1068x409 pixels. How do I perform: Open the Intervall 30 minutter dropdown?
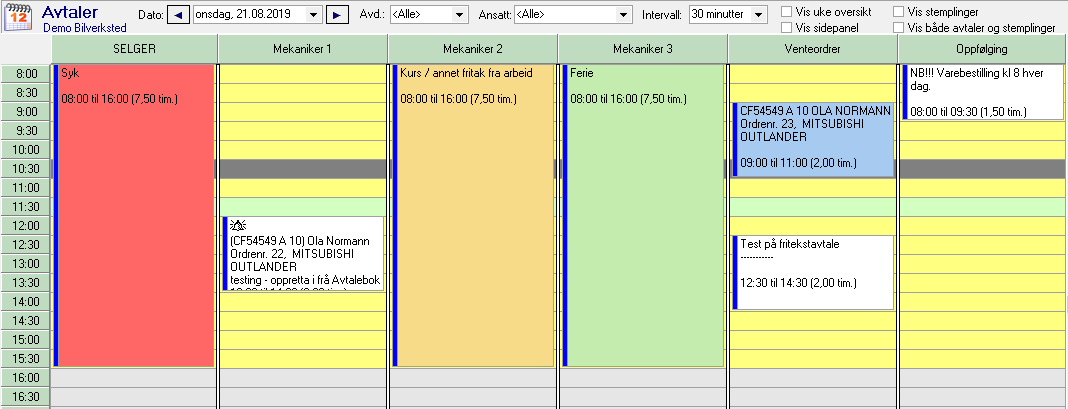coord(758,14)
